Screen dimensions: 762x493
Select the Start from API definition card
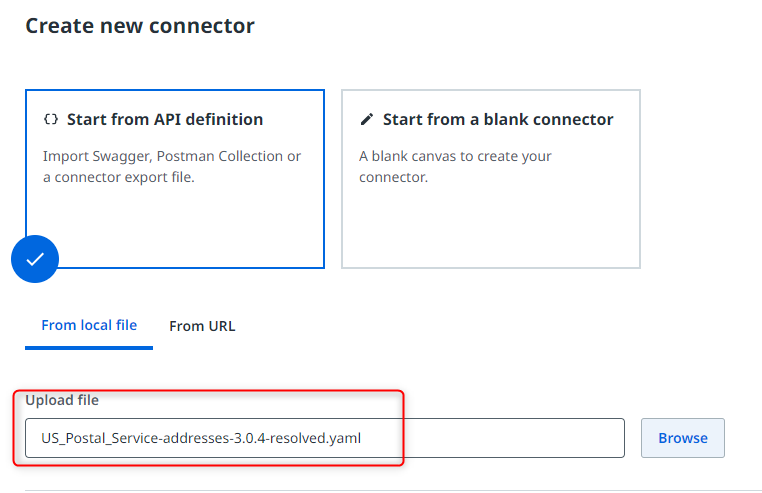(x=175, y=179)
